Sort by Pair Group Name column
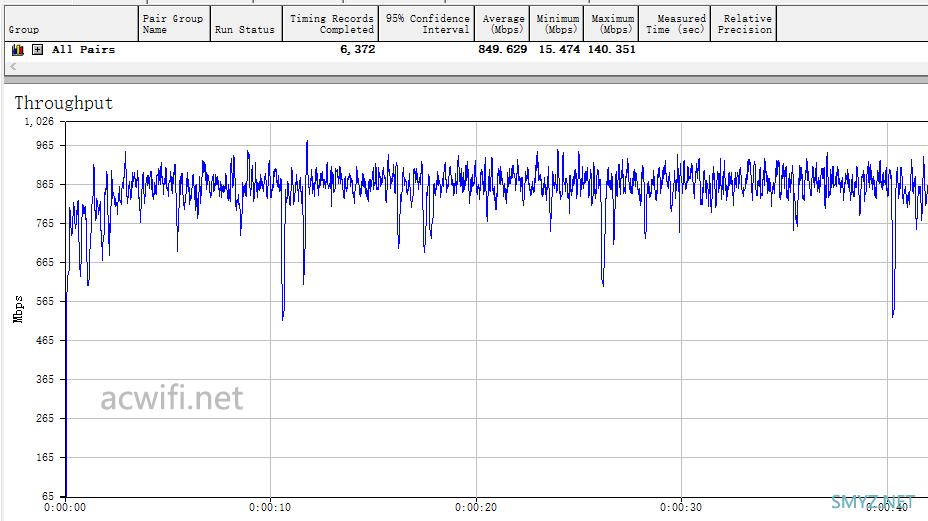 (x=173, y=24)
